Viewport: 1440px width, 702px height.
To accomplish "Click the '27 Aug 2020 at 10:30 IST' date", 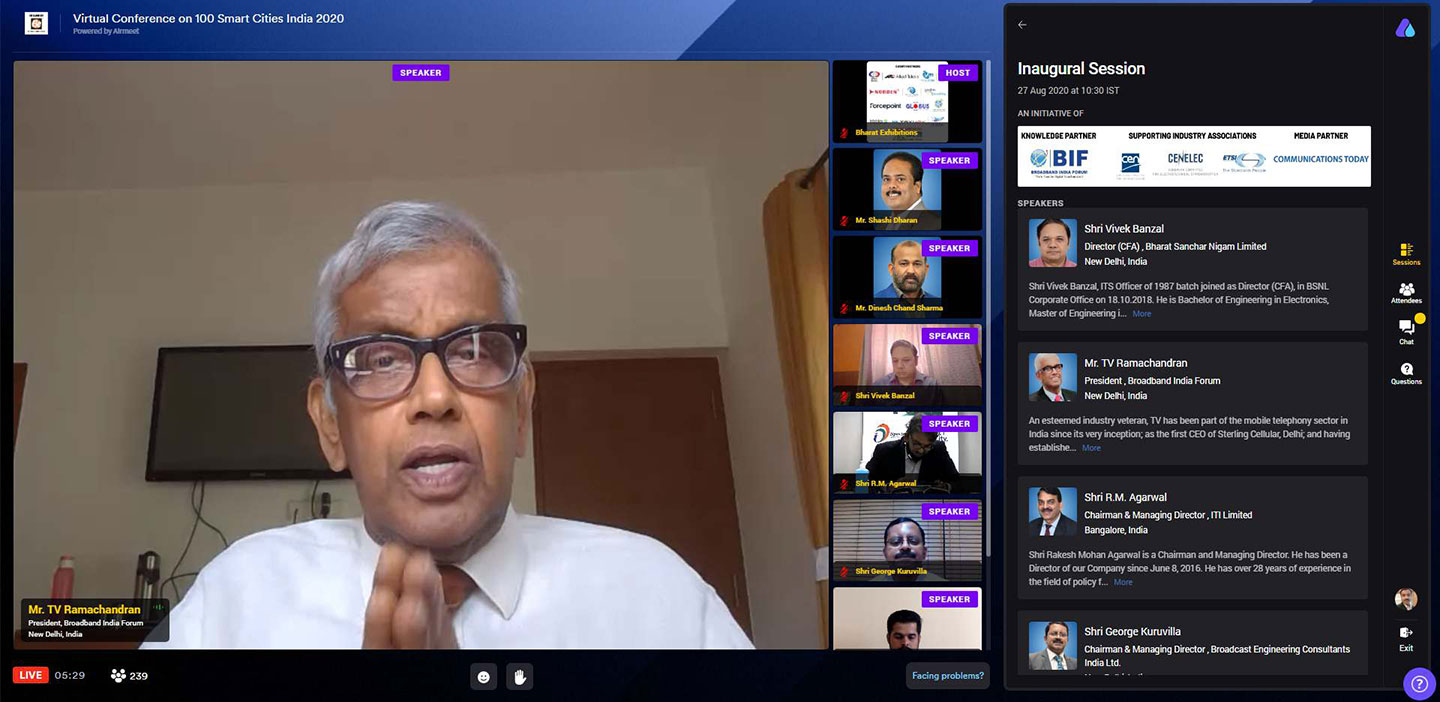I will coord(1068,91).
